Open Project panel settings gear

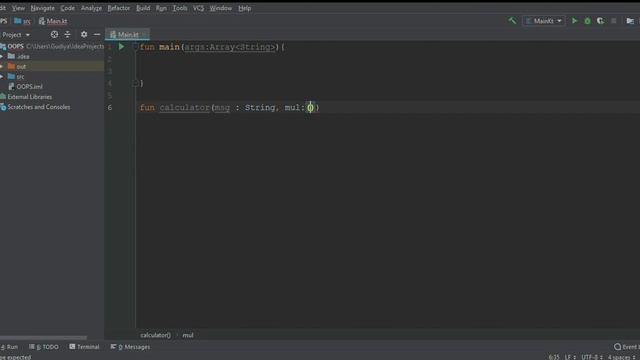[84, 35]
